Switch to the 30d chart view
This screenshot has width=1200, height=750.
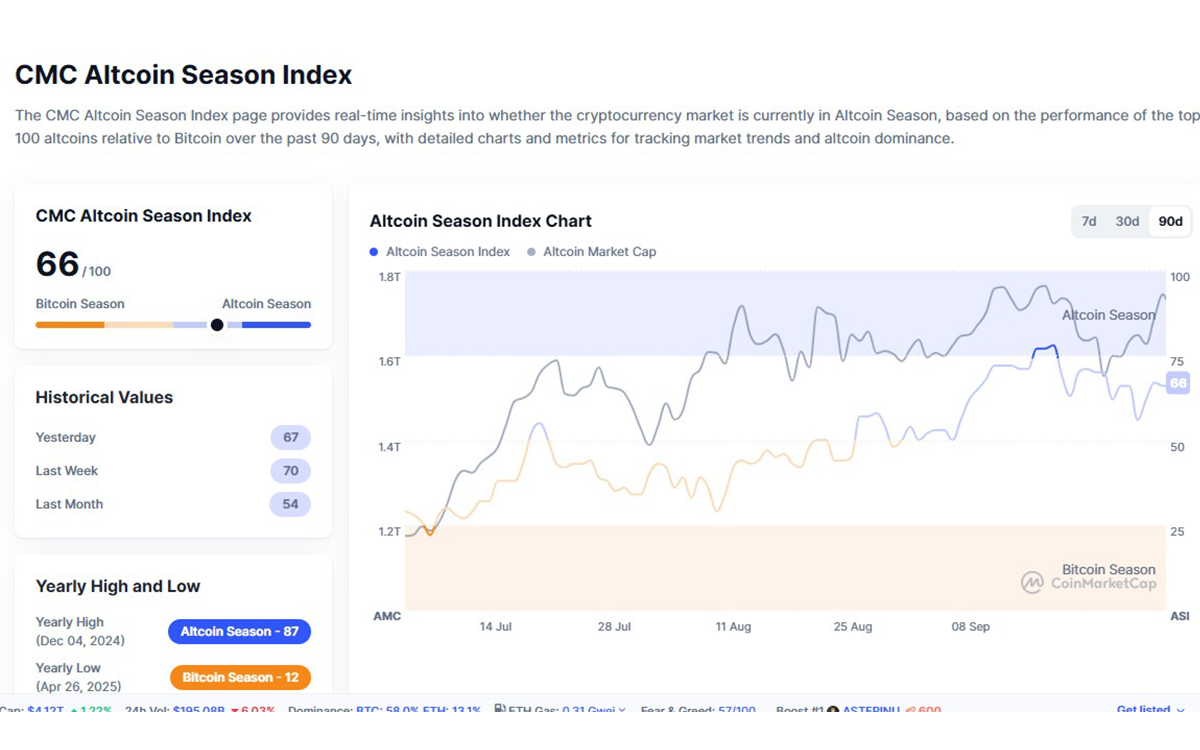click(x=1127, y=221)
